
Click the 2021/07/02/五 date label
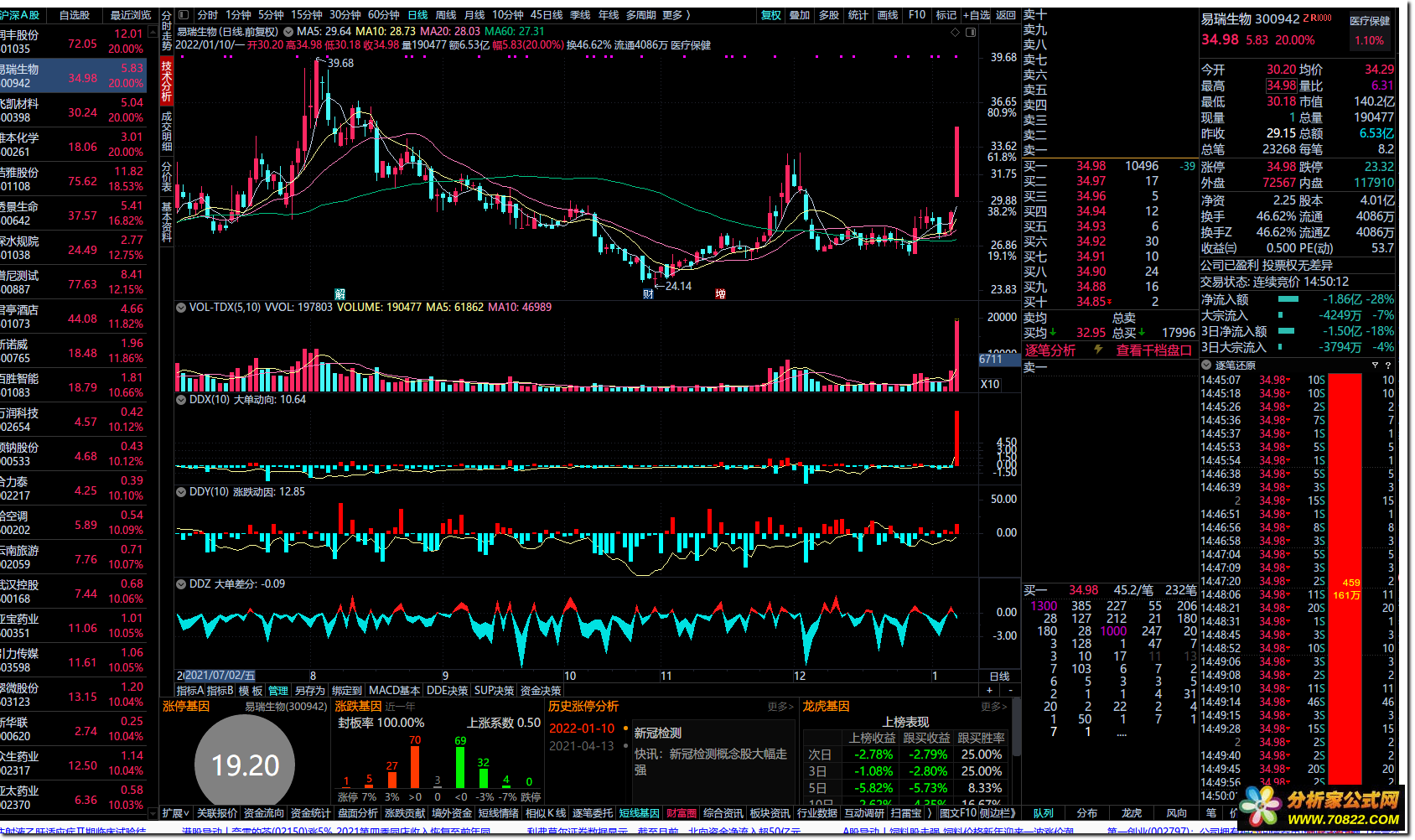(x=220, y=675)
